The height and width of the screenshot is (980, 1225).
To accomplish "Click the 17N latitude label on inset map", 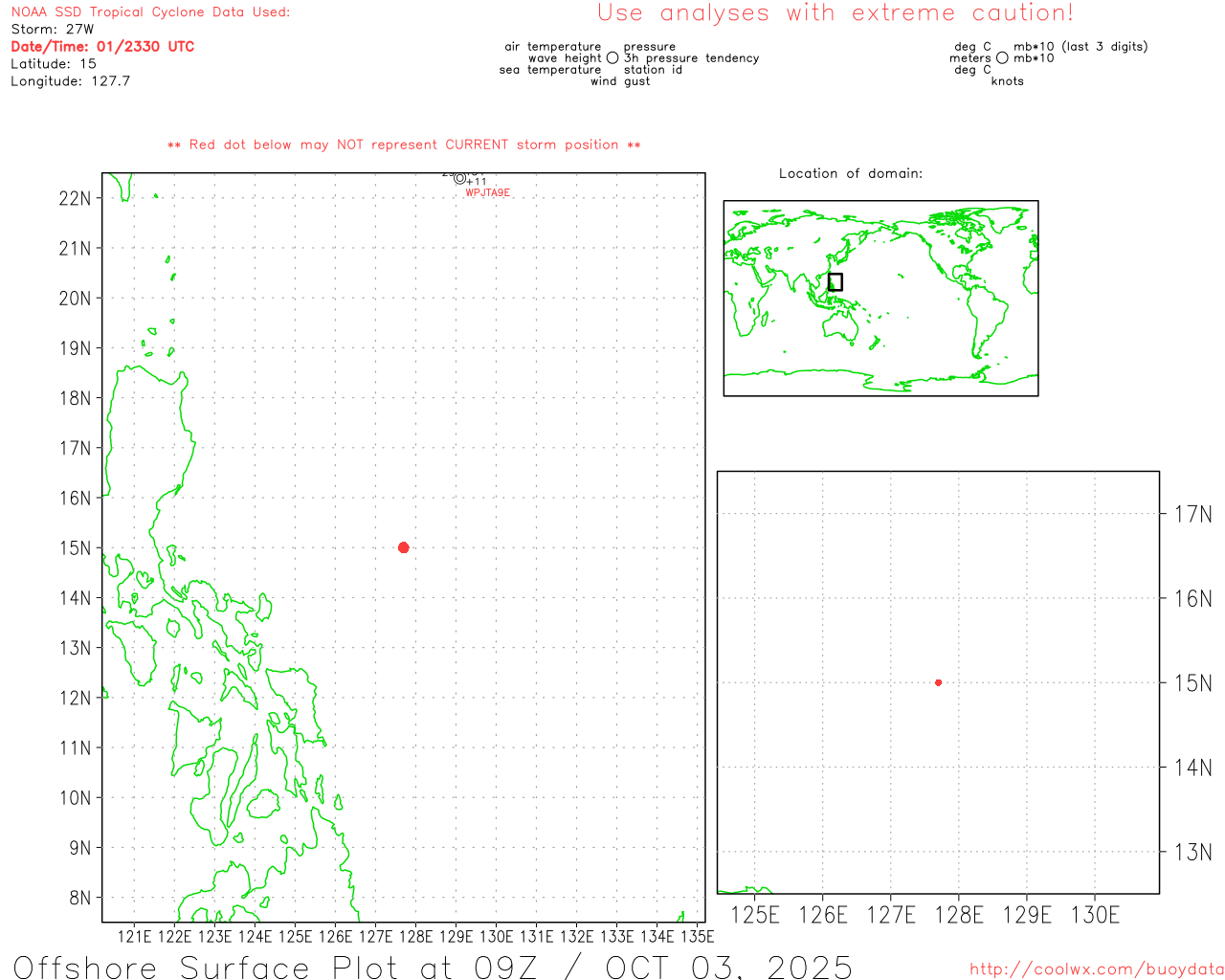I will click(1192, 515).
